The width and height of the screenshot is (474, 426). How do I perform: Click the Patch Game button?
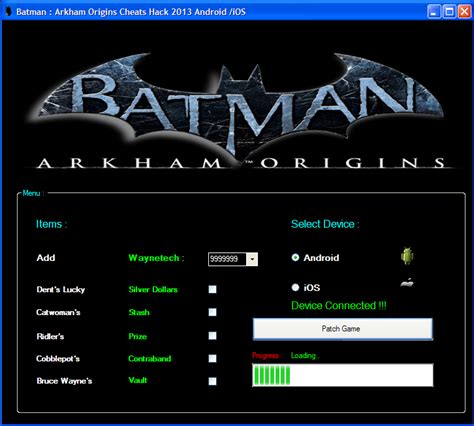(343, 329)
